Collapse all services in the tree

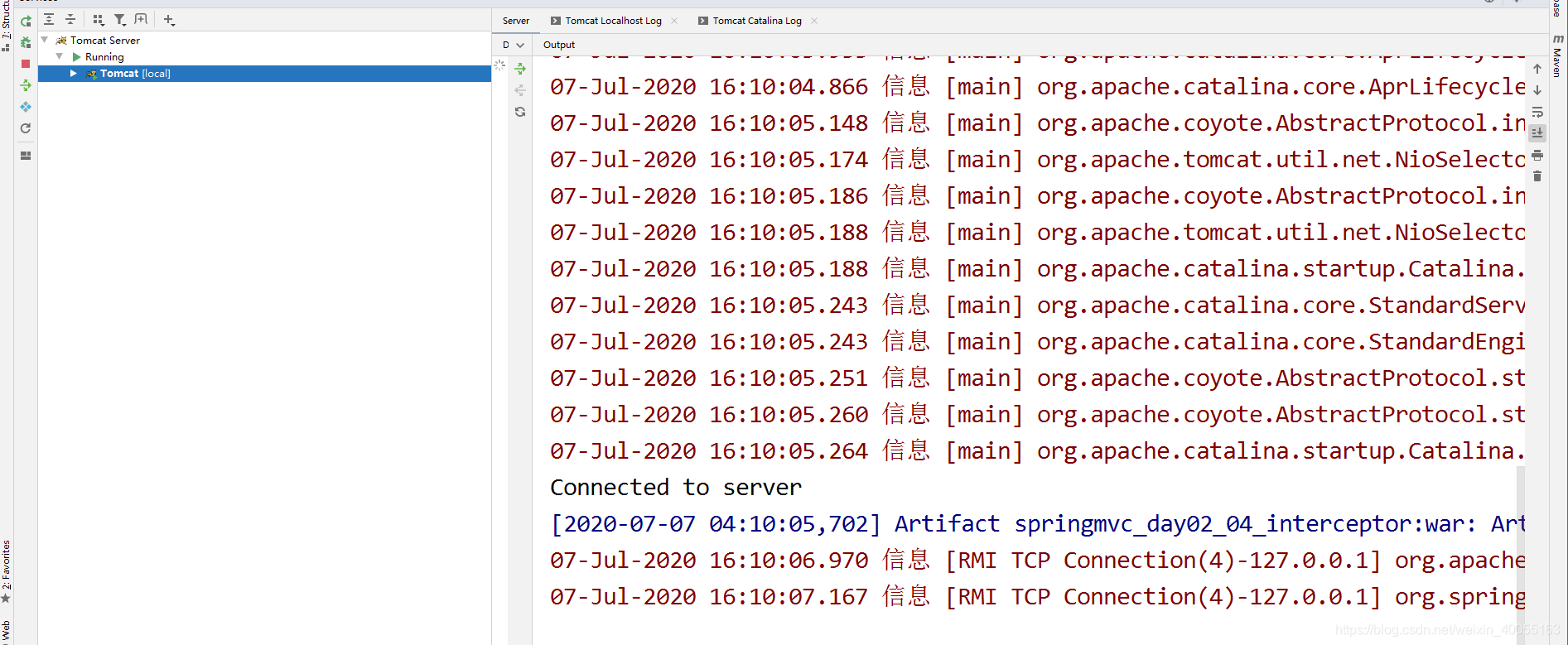click(70, 20)
